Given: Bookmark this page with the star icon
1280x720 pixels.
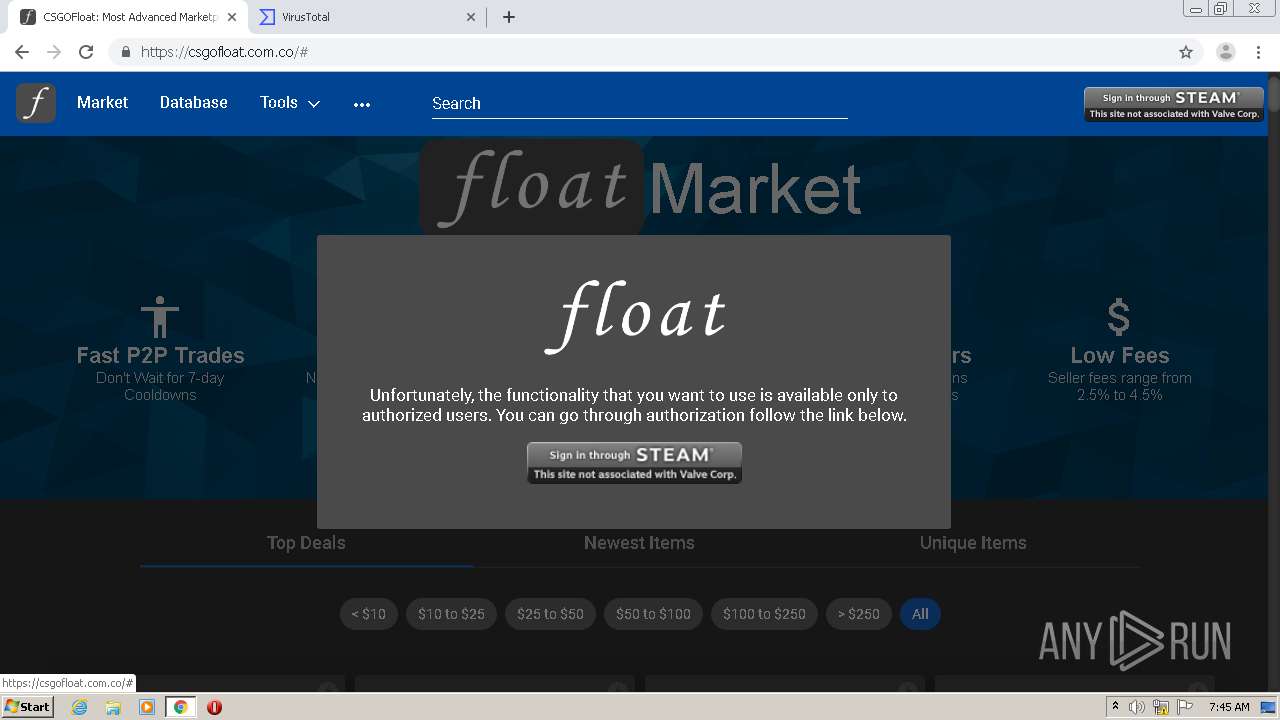Looking at the screenshot, I should [1186, 52].
